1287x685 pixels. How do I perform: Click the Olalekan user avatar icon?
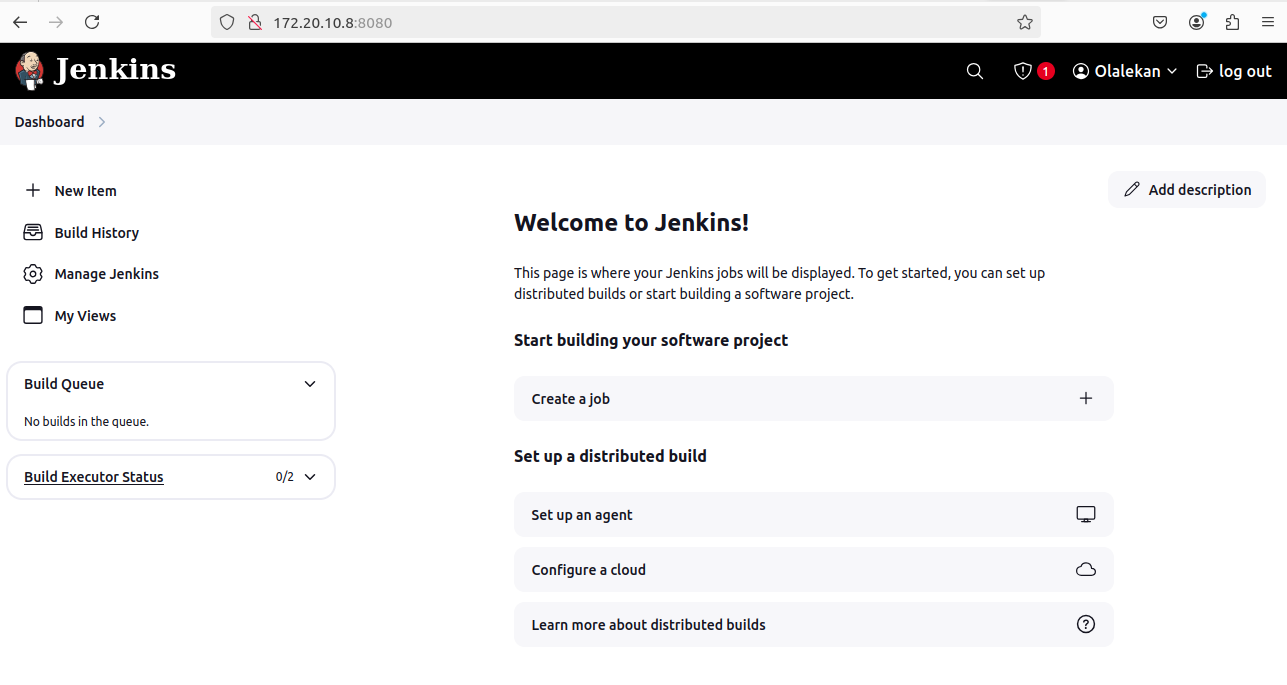click(x=1081, y=71)
